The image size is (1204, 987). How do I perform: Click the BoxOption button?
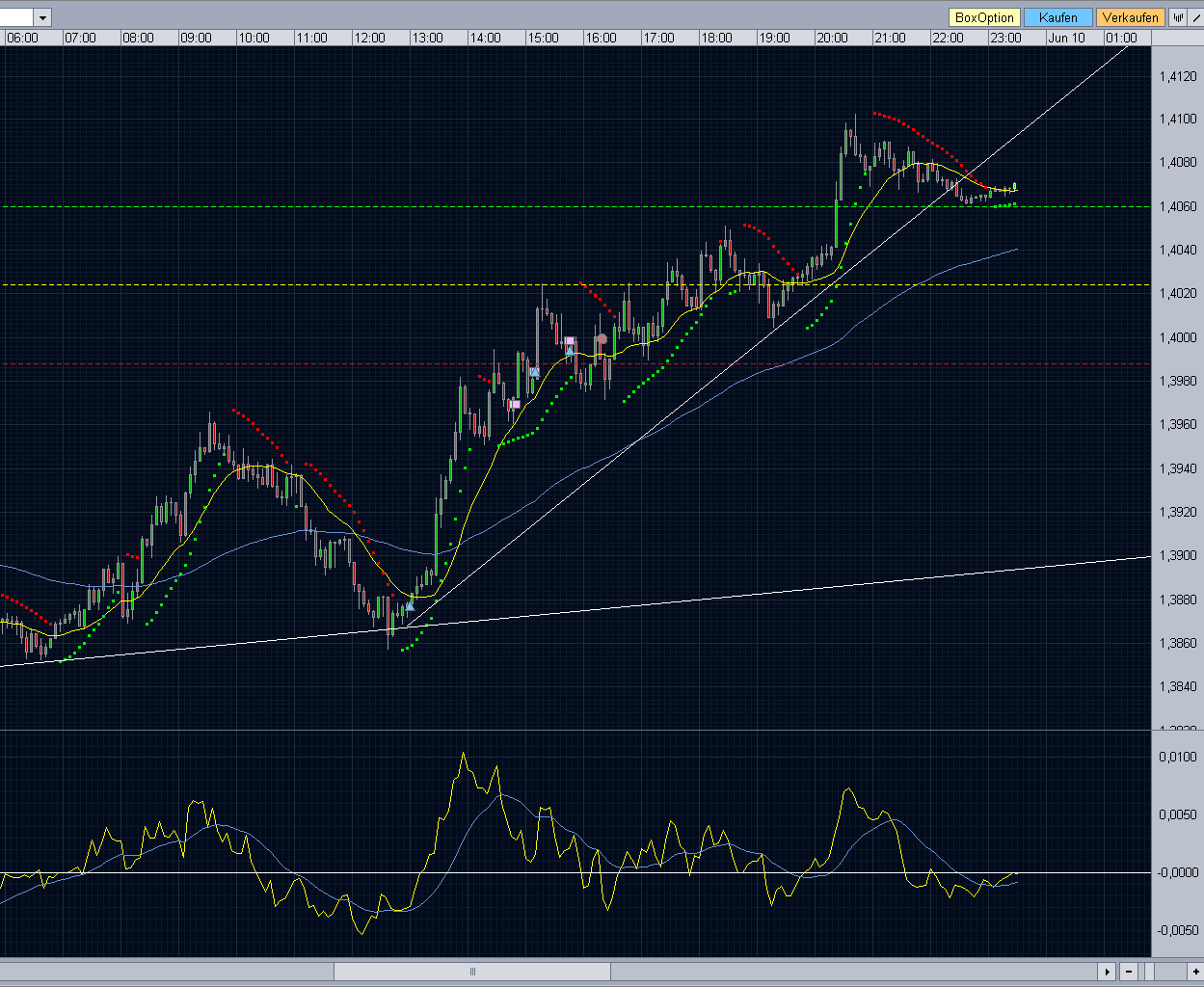984,17
